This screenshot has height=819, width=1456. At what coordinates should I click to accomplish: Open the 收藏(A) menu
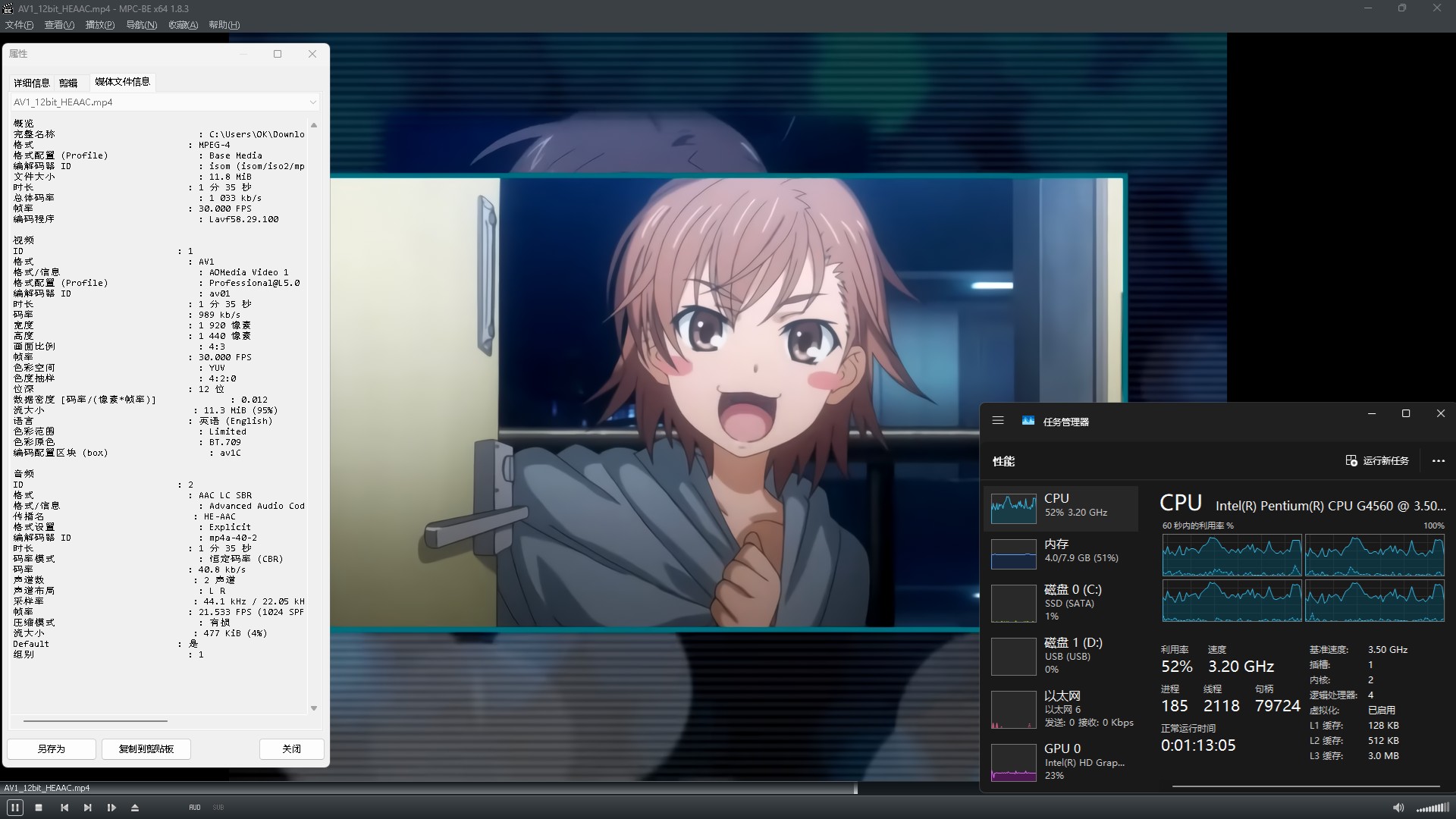(x=183, y=25)
